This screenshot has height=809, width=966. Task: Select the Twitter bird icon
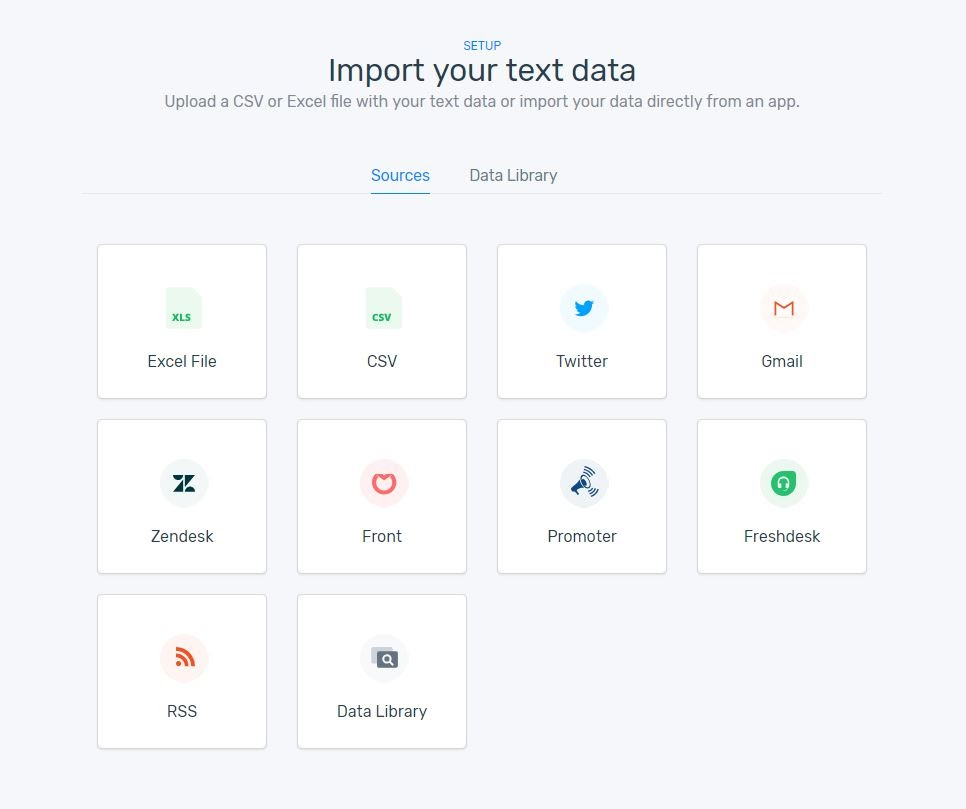[x=584, y=308]
